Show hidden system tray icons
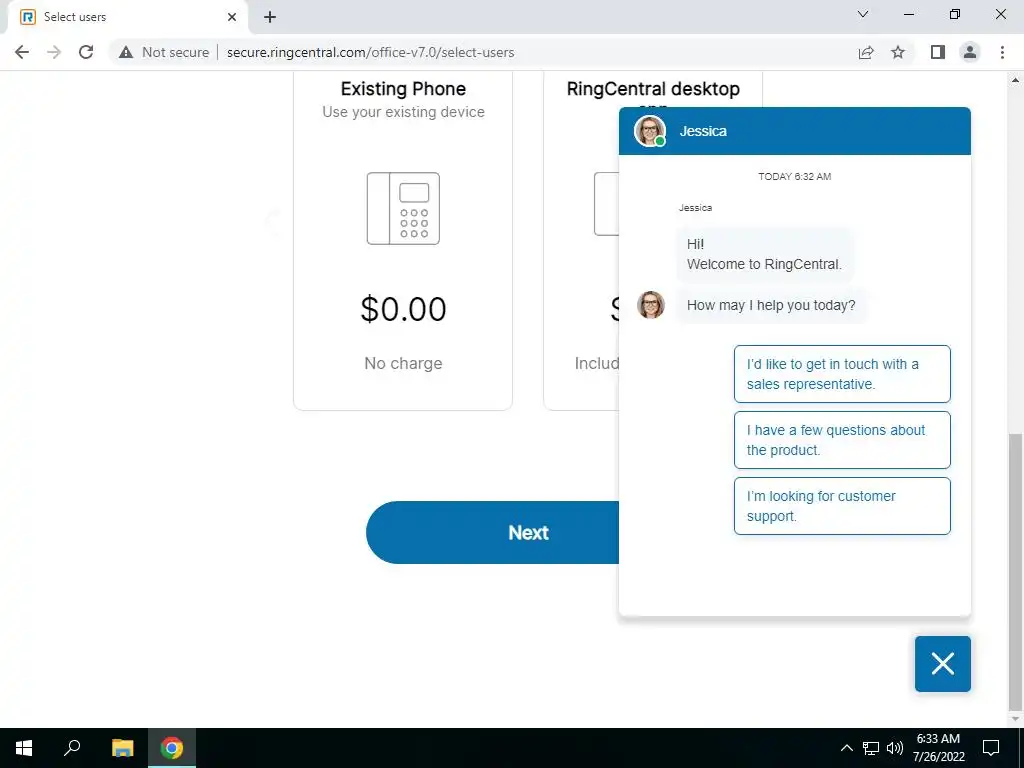 point(846,748)
